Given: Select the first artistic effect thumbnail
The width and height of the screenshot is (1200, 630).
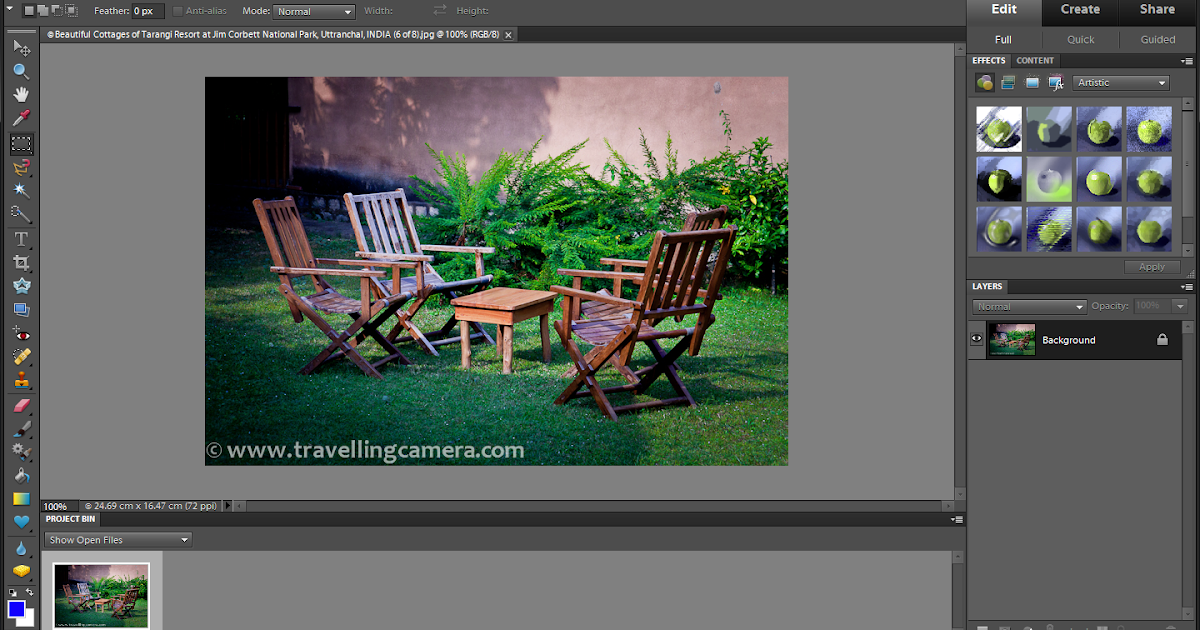Looking at the screenshot, I should [x=998, y=129].
